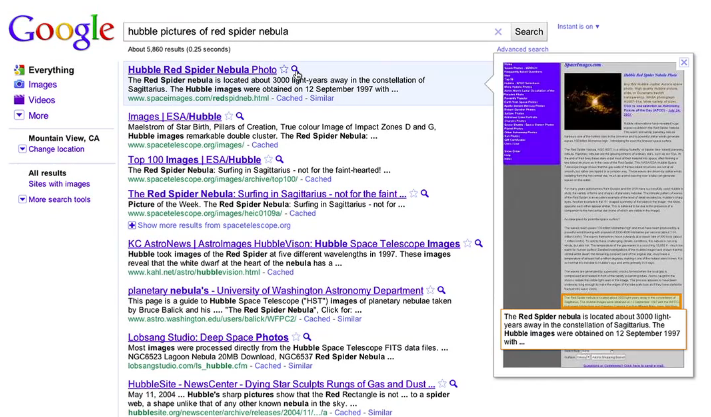Select All results filter

(x=47, y=173)
